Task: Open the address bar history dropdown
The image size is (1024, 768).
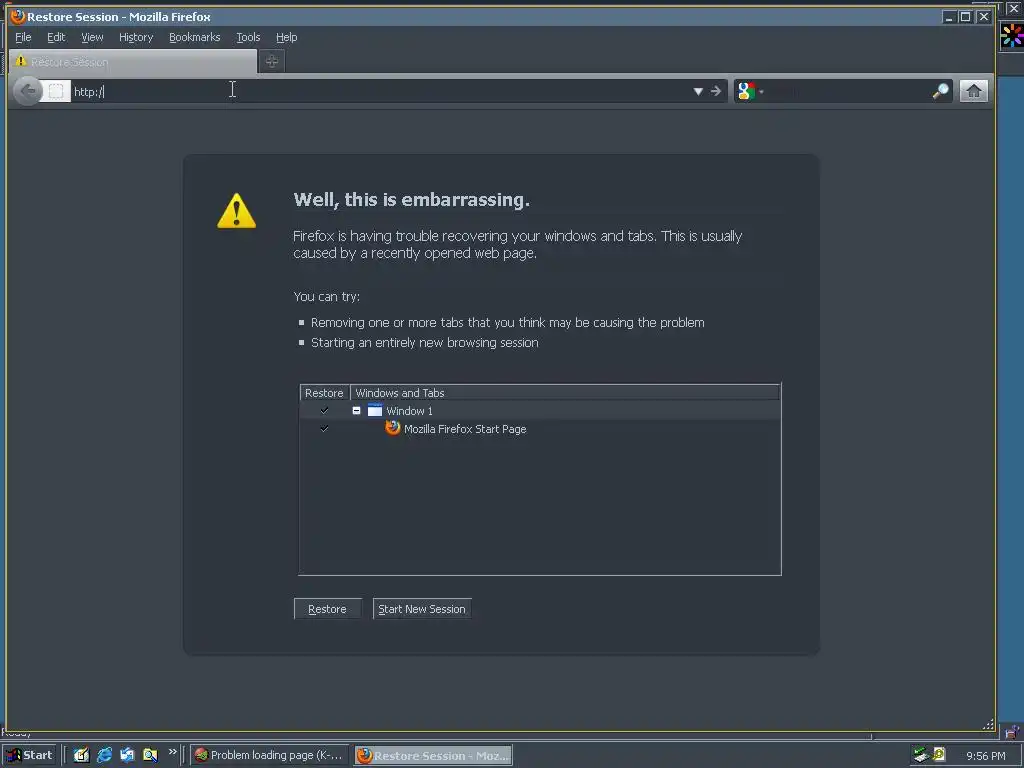Action: (x=698, y=91)
